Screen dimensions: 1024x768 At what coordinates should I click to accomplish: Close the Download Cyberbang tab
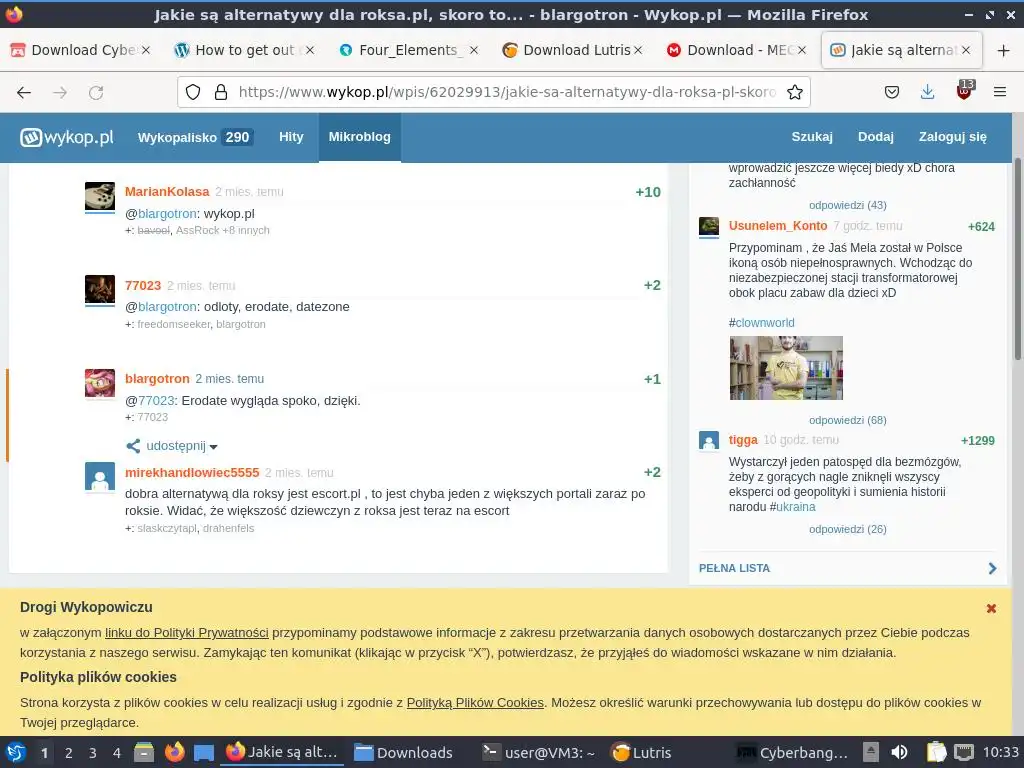tap(146, 50)
